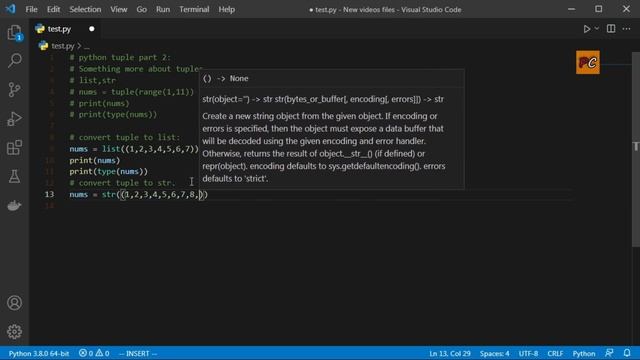Click '# python tuple part 2:' comment
This screenshot has width=640, height=360.
(120, 58)
